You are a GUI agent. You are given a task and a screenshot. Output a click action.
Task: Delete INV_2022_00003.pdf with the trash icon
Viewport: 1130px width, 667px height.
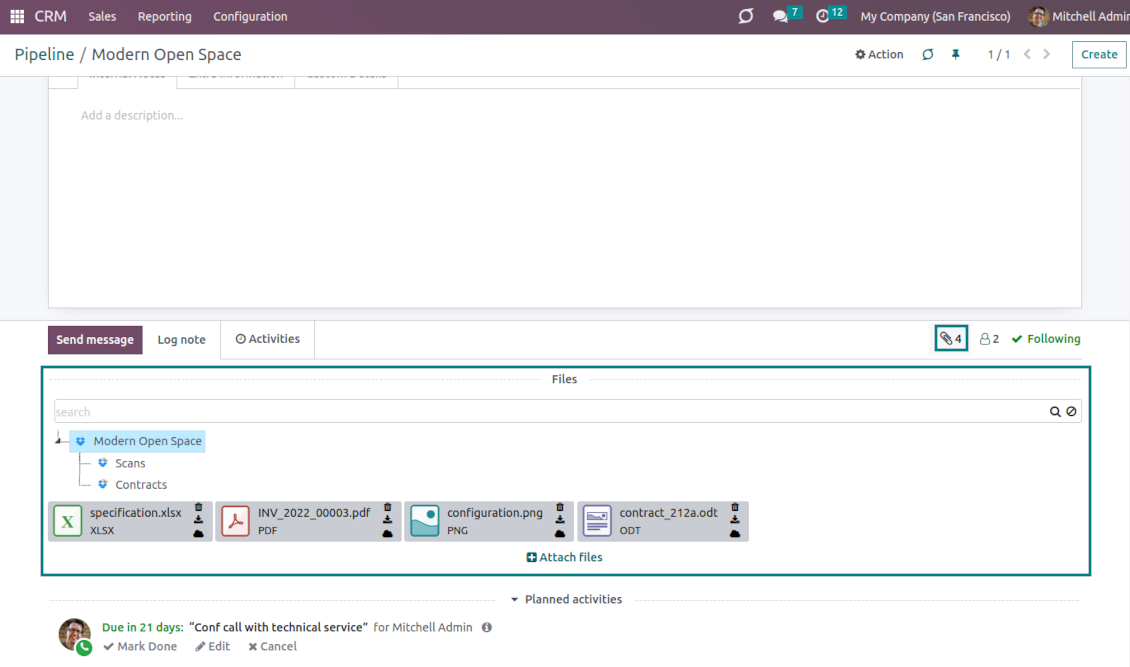tap(387, 507)
